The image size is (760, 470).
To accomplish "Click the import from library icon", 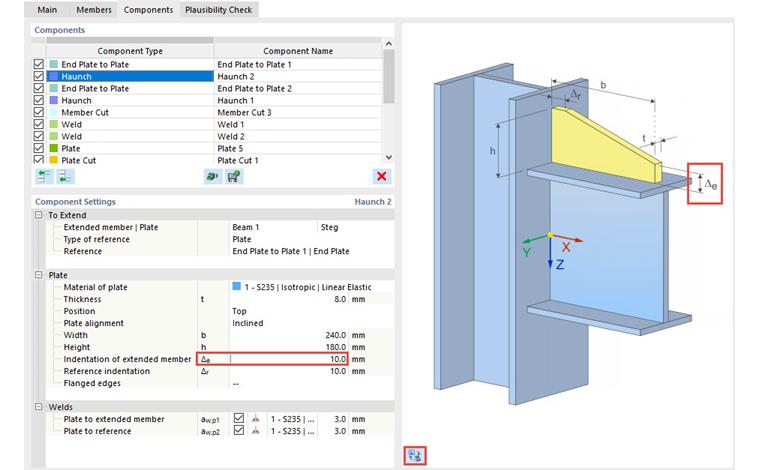I will tap(212, 176).
